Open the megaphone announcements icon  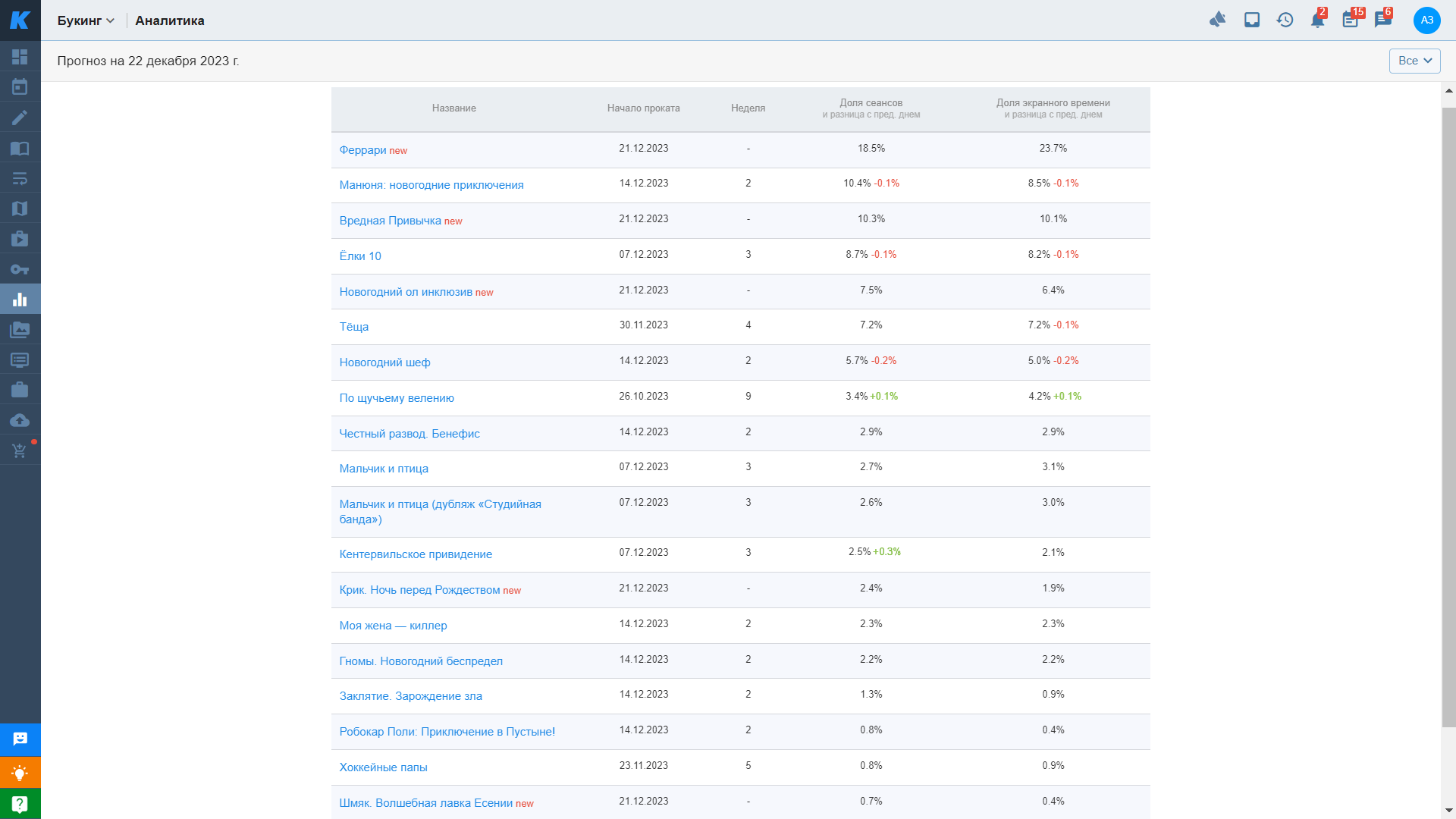1218,20
